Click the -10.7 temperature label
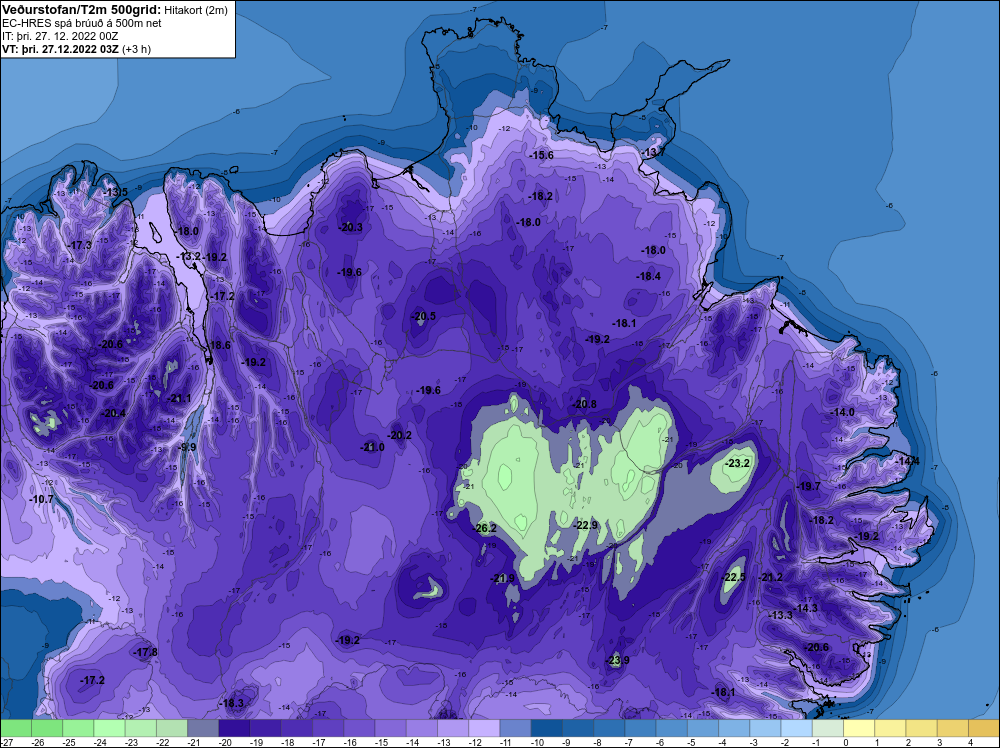This screenshot has height=748, width=1000. tap(43, 499)
